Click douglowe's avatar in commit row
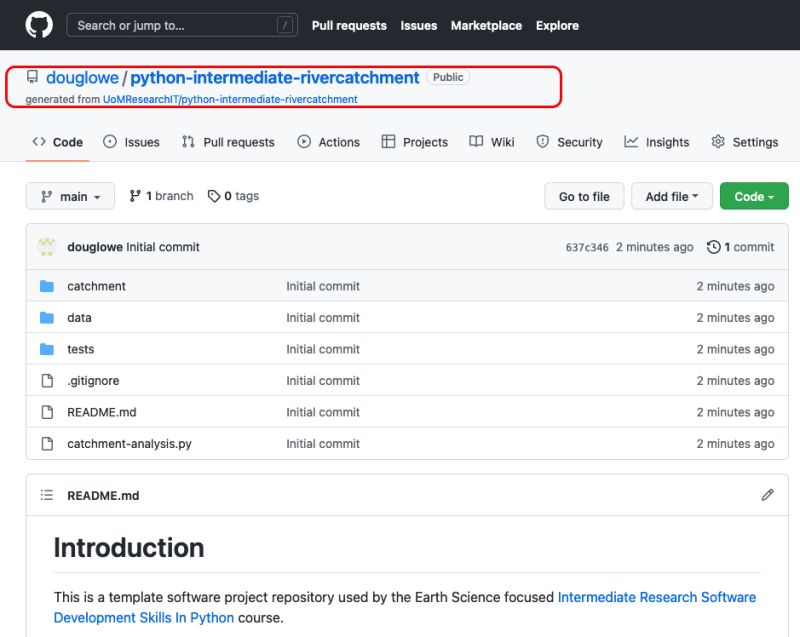Screen dimensions: 800x637 click(47, 247)
